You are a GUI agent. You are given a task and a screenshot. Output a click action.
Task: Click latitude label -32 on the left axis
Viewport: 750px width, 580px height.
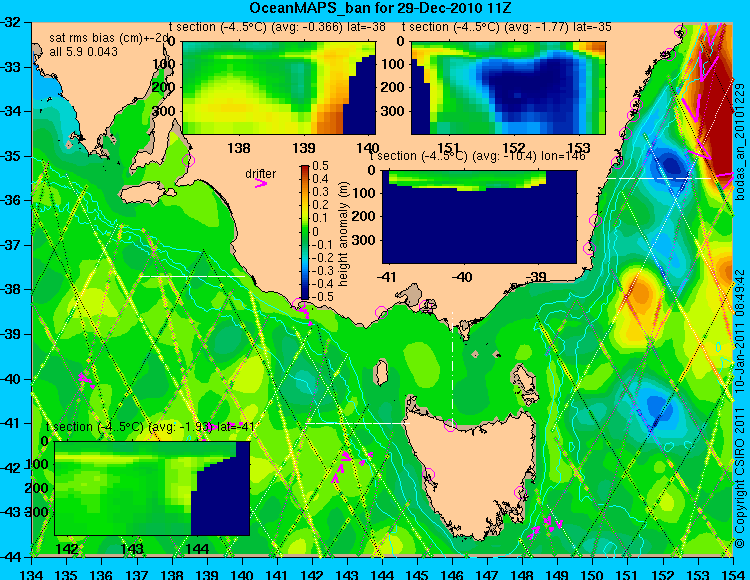[10, 22]
